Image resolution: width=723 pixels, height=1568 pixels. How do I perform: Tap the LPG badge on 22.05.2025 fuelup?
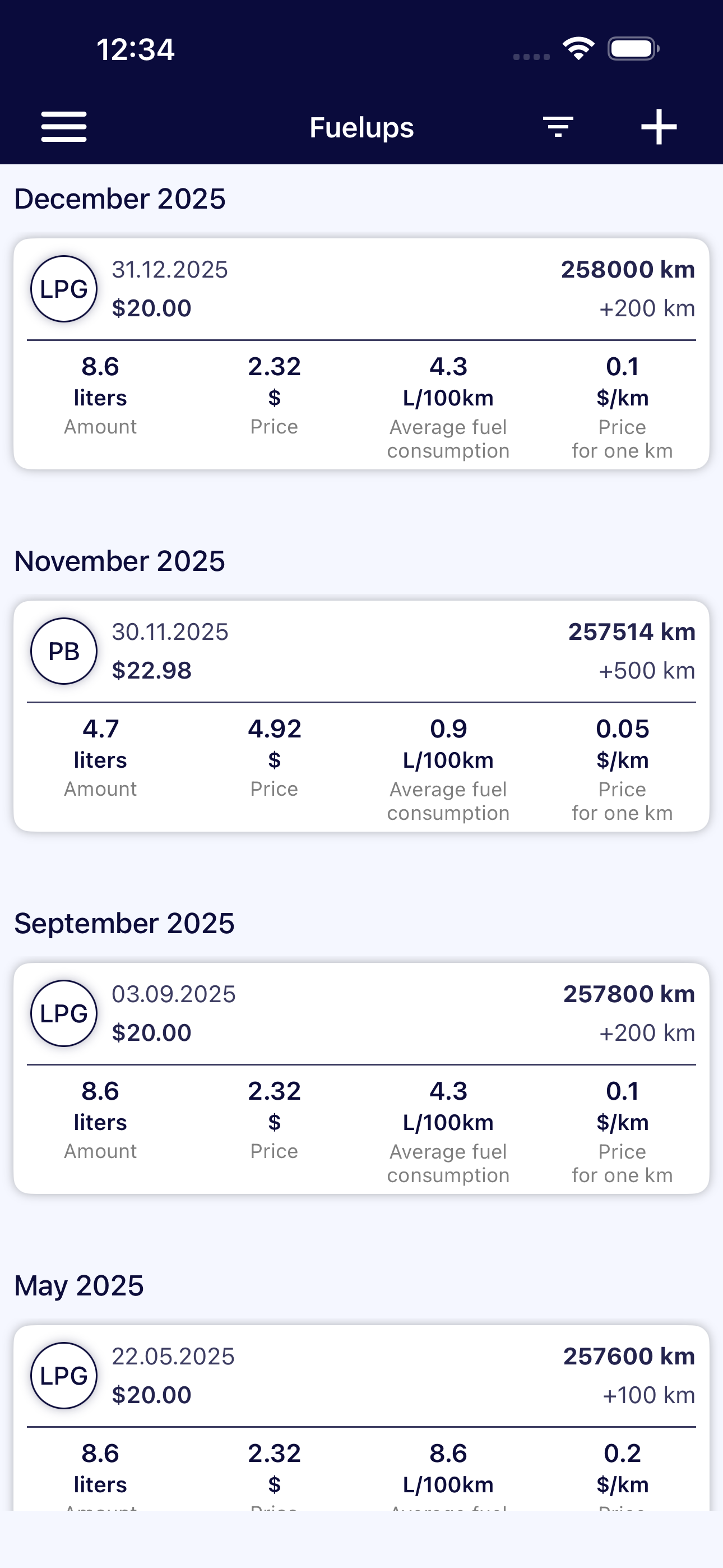64,1375
